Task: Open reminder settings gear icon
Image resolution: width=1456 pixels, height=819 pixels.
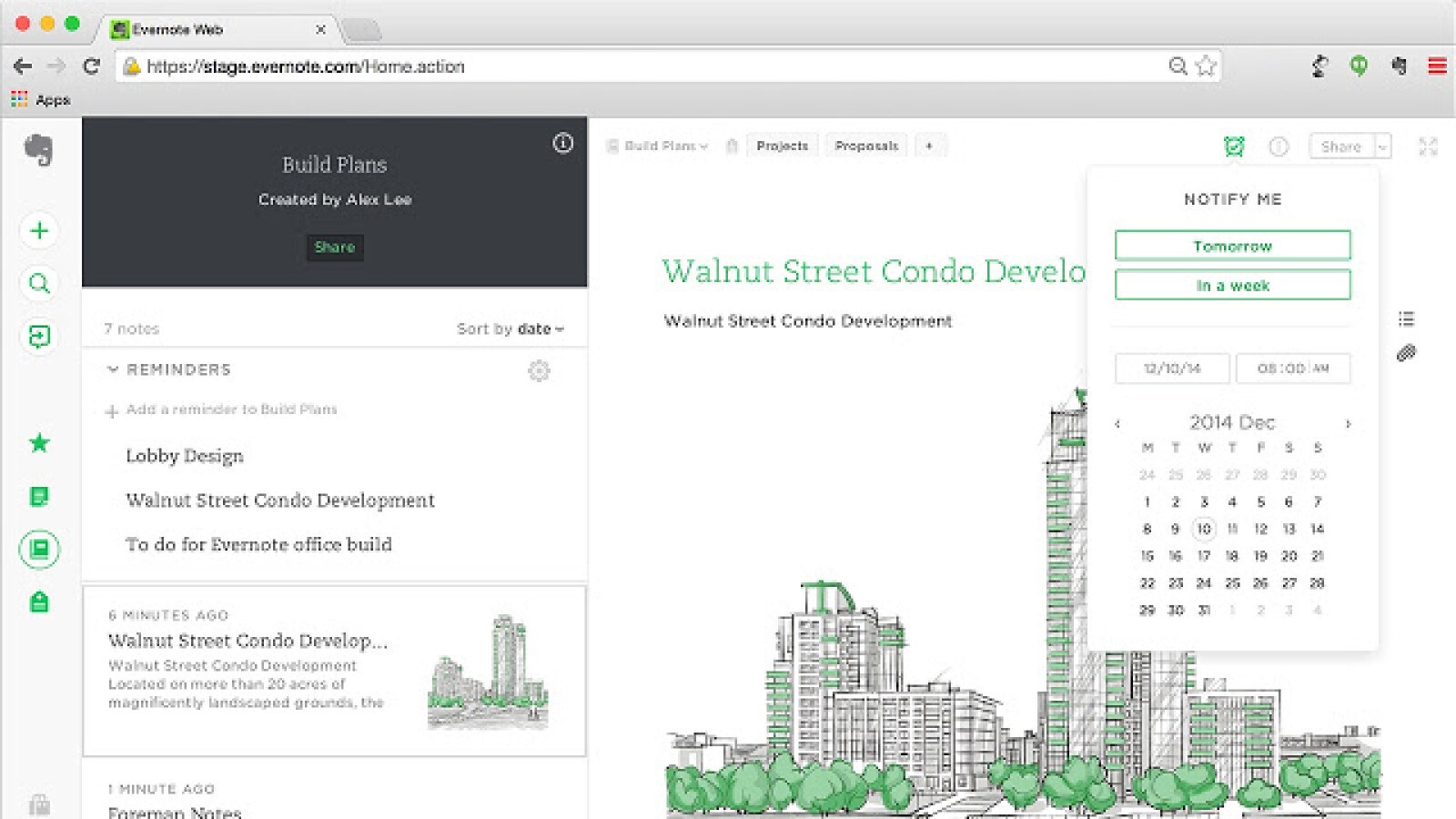Action: tap(539, 370)
